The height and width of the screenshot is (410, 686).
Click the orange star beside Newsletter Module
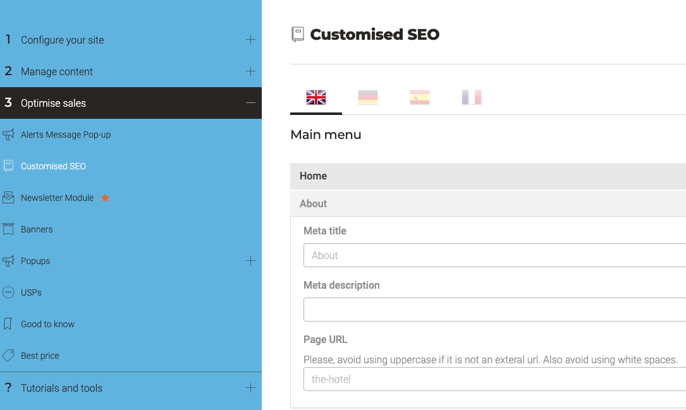[105, 198]
